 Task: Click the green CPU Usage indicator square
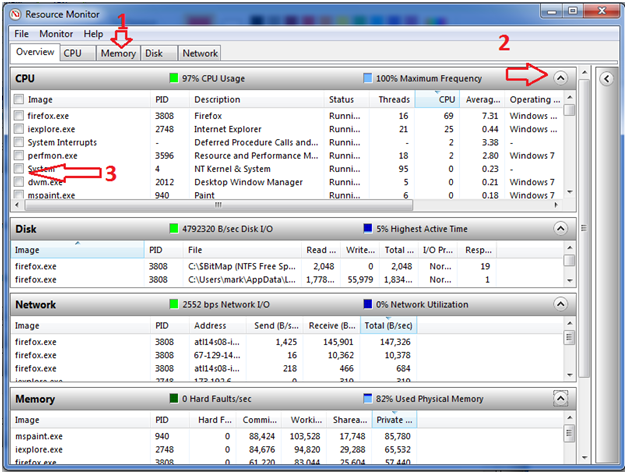(x=174, y=78)
